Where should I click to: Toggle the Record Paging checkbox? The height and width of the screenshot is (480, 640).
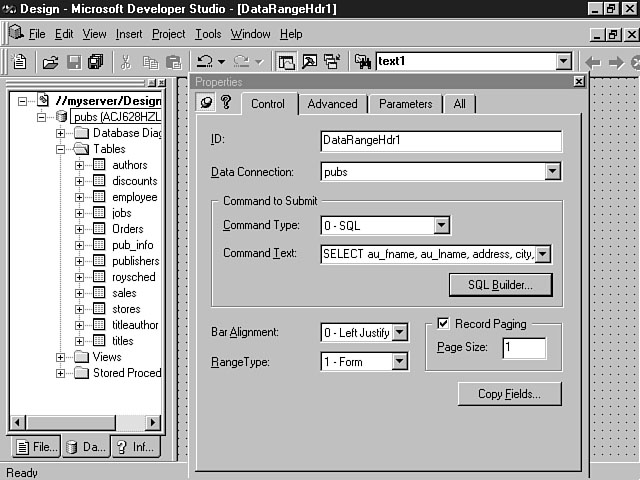tap(443, 324)
